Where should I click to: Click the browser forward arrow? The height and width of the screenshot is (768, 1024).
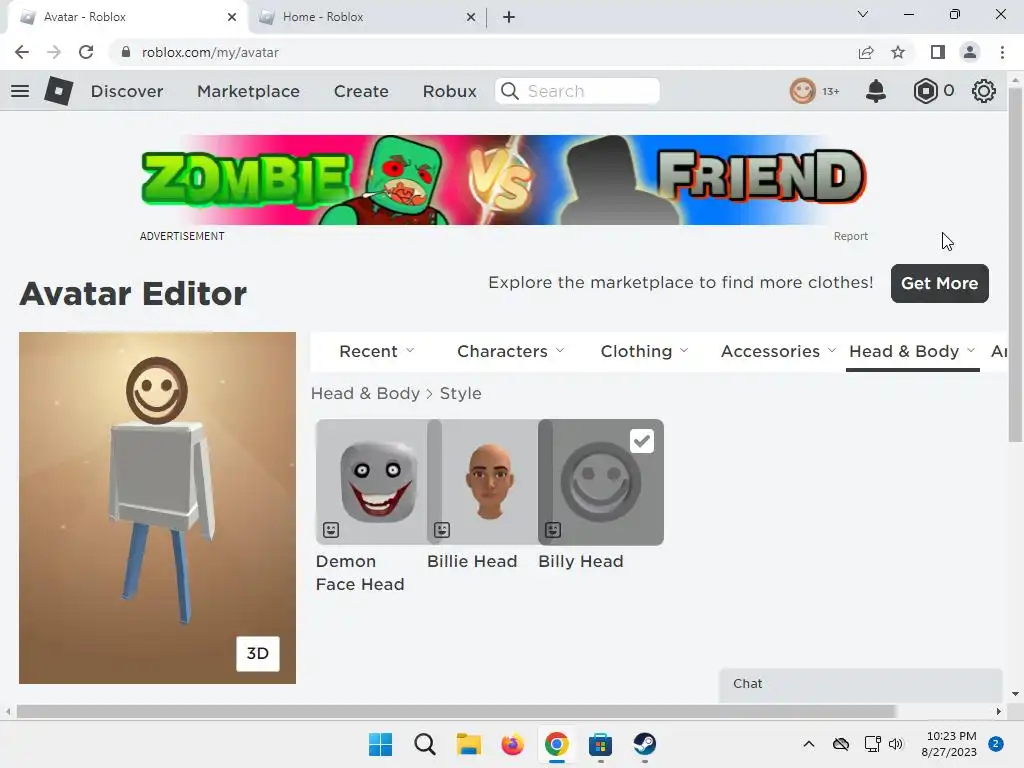click(x=54, y=52)
